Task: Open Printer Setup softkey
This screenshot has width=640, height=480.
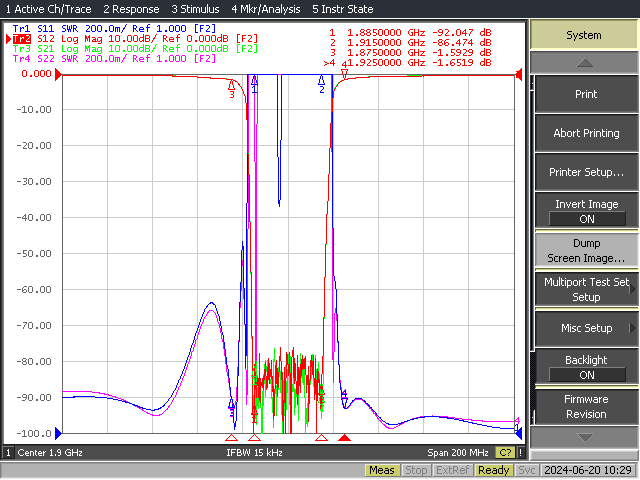Action: (x=586, y=172)
